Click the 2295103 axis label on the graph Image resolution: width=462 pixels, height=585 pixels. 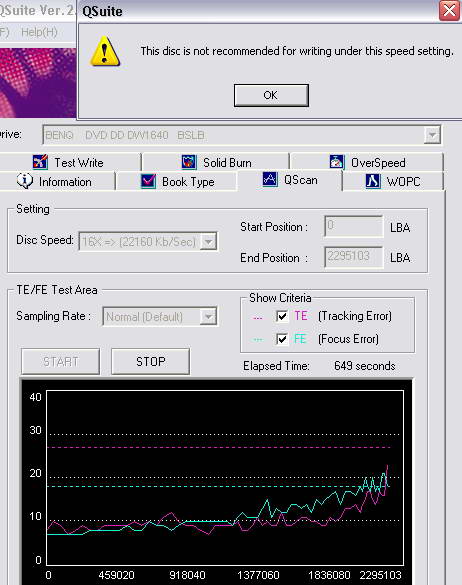(381, 575)
